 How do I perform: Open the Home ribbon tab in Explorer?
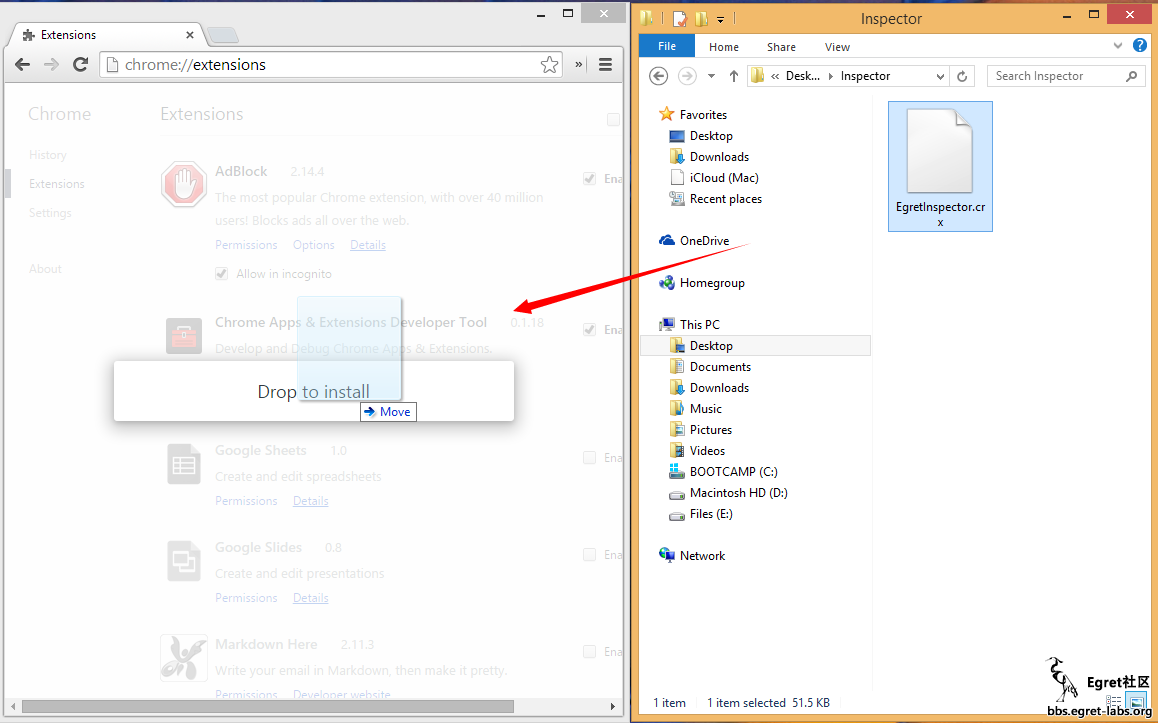coord(724,47)
